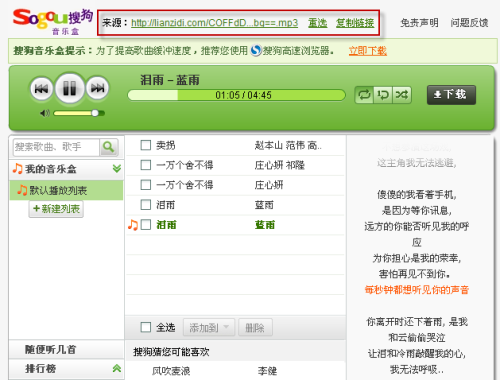Image resolution: width=500 pixels, height=380 pixels.
Task: Pause the current song
Action: pyautogui.click(x=70, y=89)
